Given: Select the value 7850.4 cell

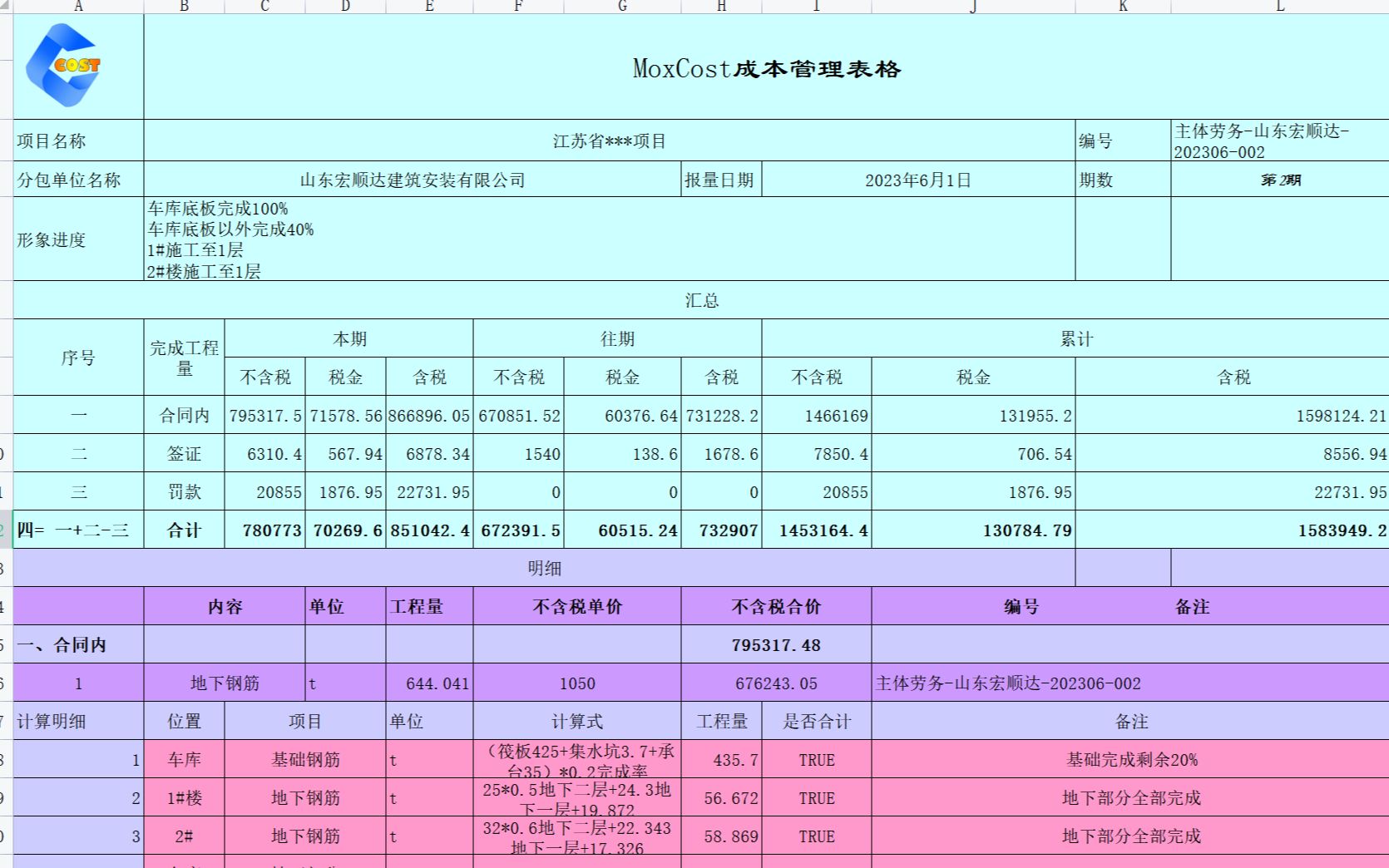Looking at the screenshot, I should (817, 453).
